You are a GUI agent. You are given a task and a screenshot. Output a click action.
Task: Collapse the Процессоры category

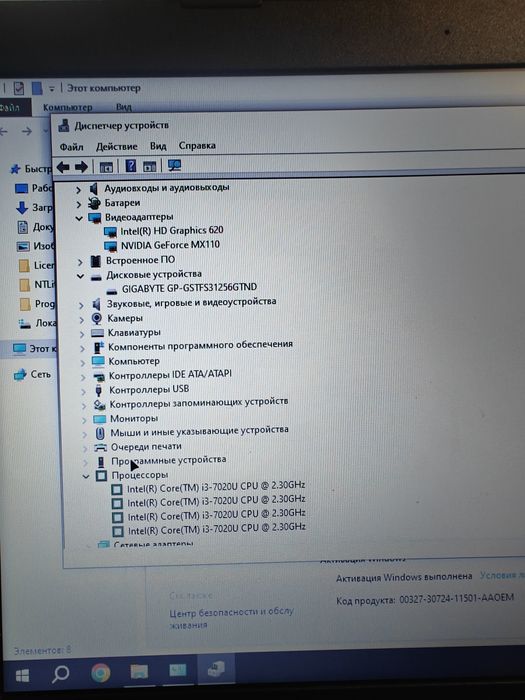86,476
